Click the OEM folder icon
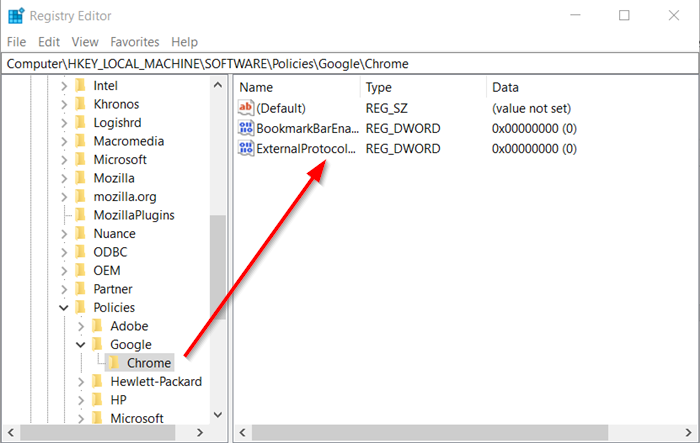Image resolution: width=700 pixels, height=443 pixels. 81,270
